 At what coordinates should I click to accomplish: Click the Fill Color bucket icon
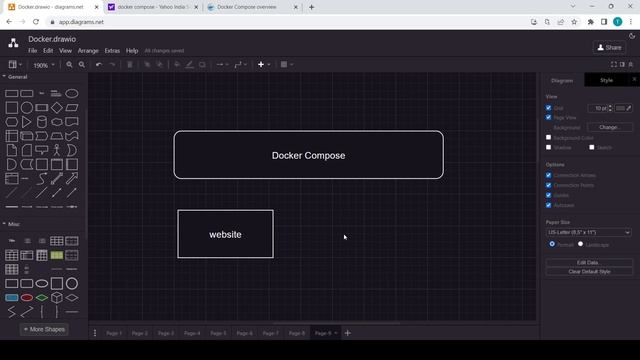tap(177, 64)
